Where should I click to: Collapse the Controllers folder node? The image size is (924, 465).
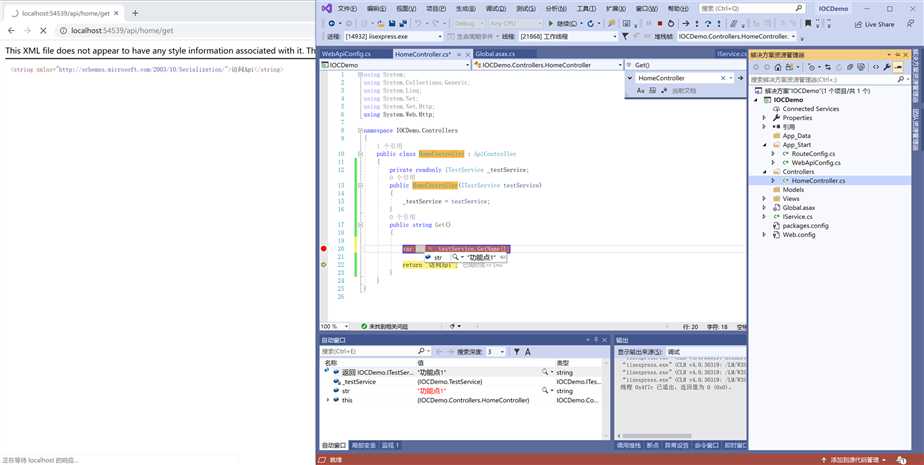click(x=764, y=172)
